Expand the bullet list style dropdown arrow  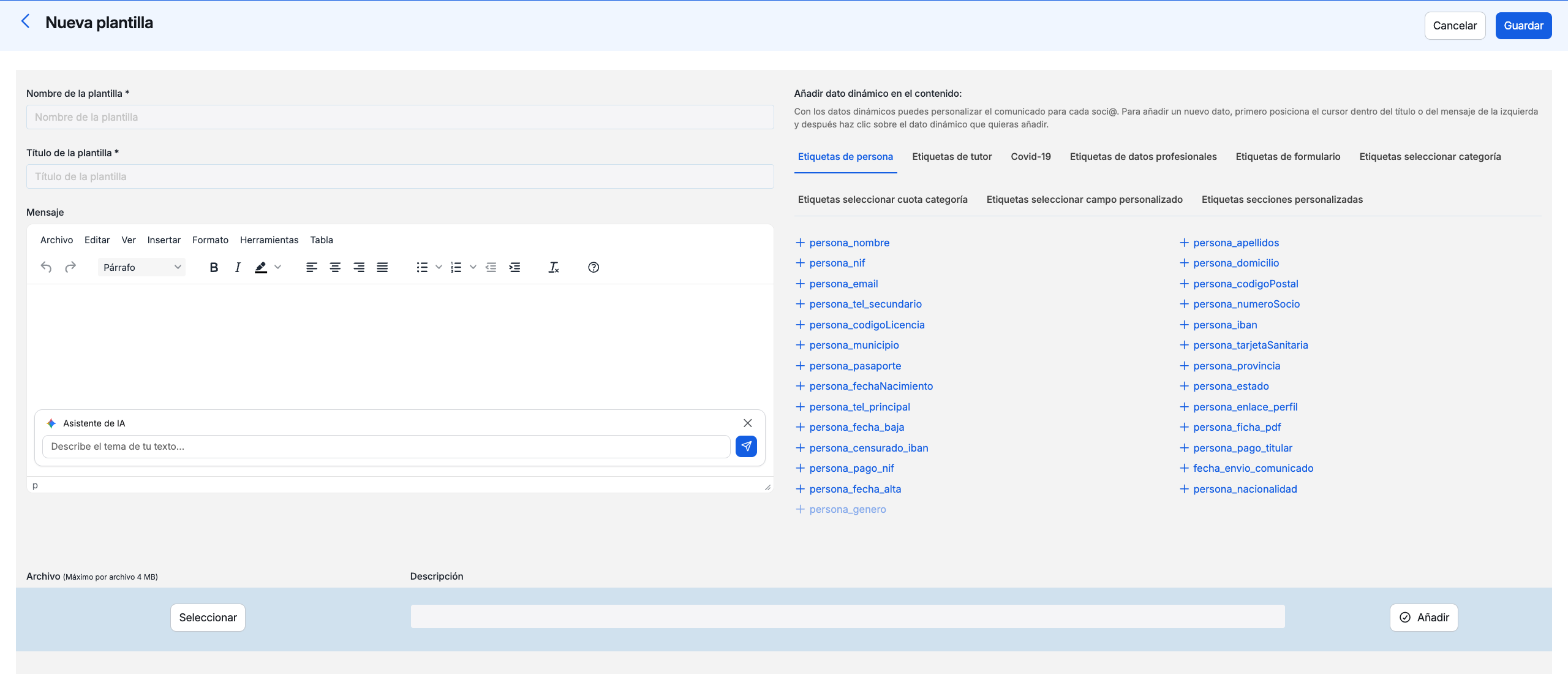(x=439, y=267)
